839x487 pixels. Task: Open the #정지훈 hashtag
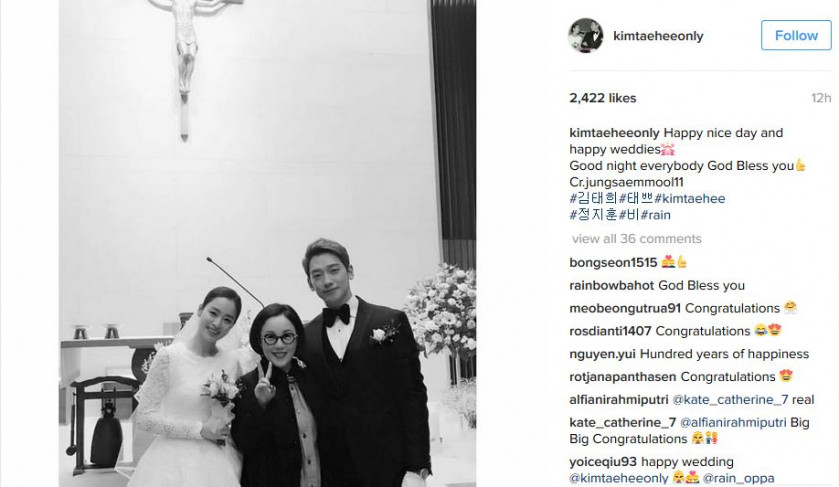point(594,215)
